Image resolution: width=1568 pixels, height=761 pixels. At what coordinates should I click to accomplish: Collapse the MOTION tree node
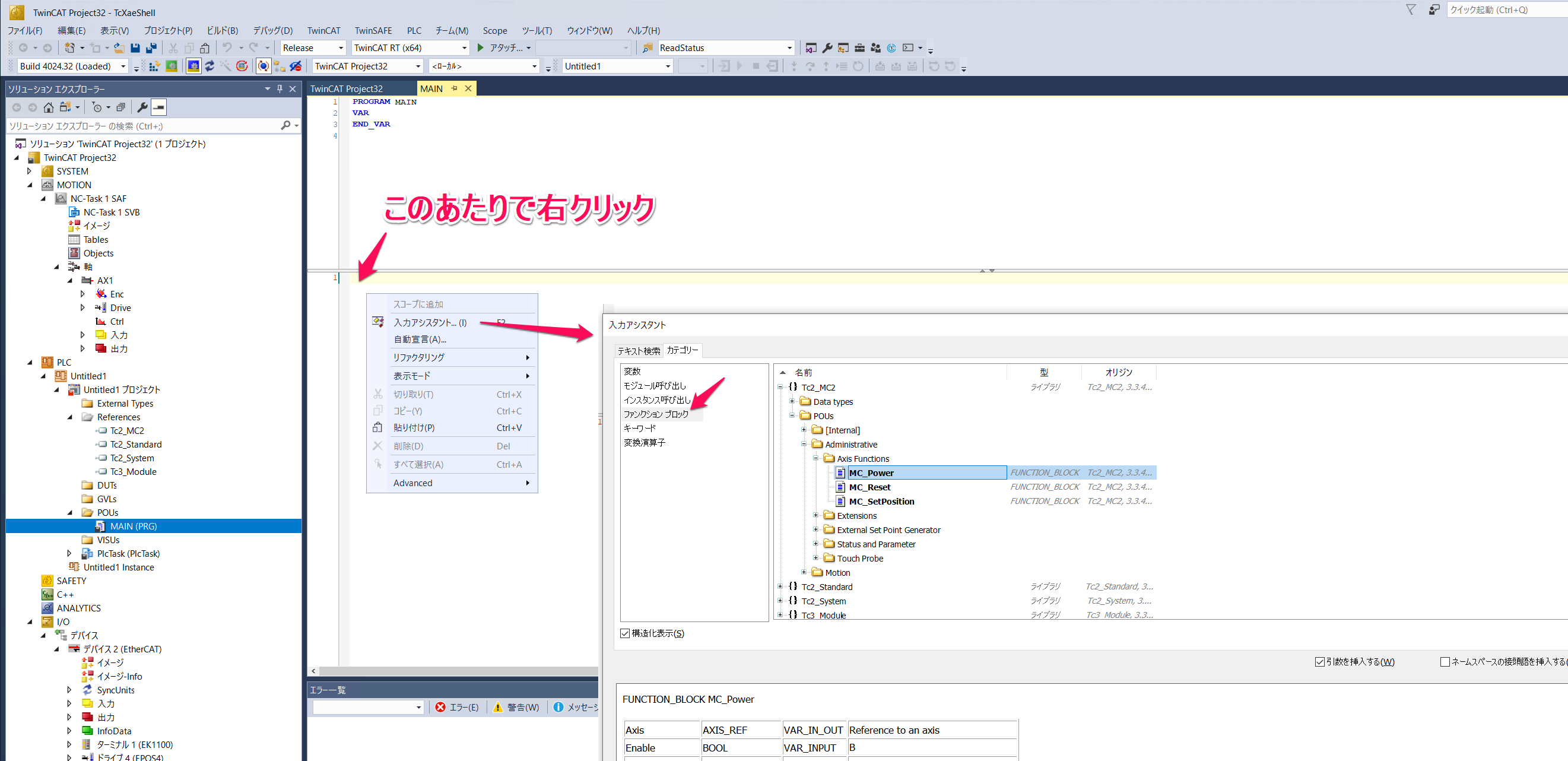(30, 185)
